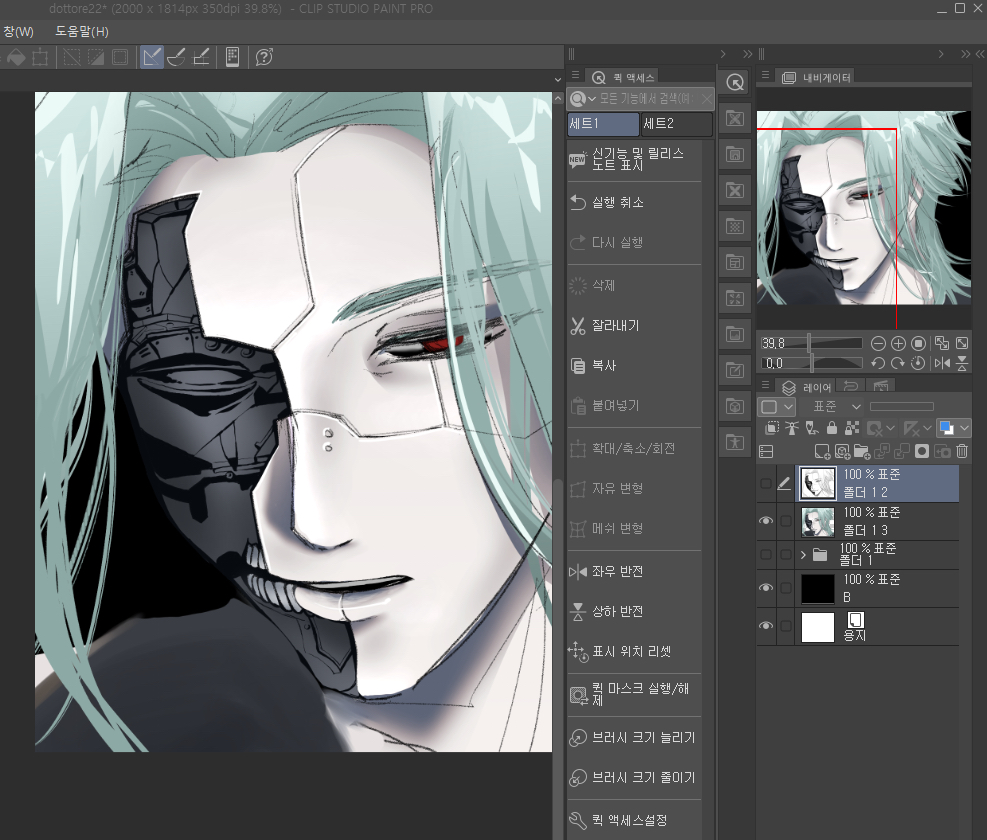Flip view horizontally in navigator

pos(941,363)
